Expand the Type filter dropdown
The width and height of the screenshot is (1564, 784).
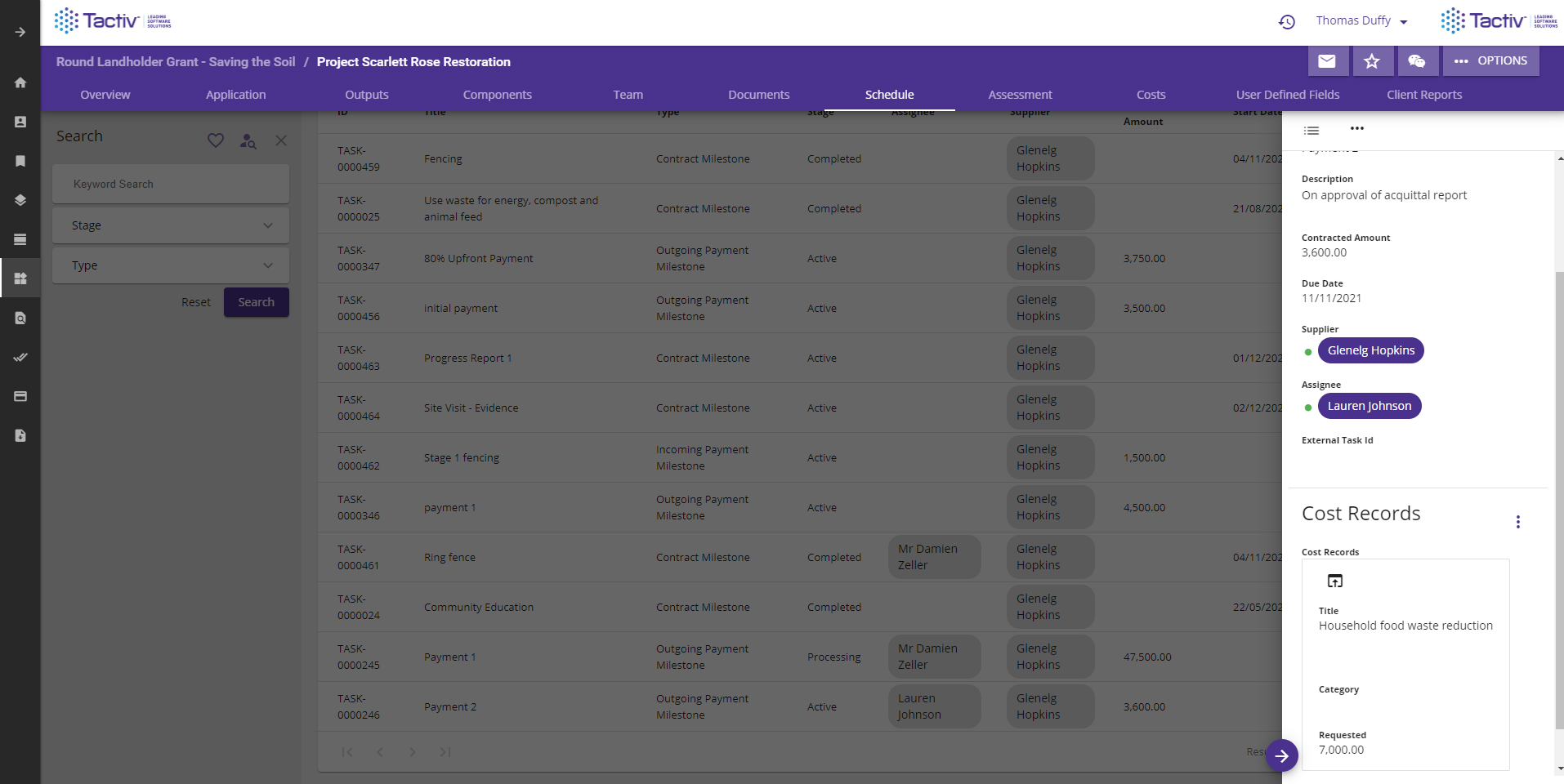tap(268, 265)
